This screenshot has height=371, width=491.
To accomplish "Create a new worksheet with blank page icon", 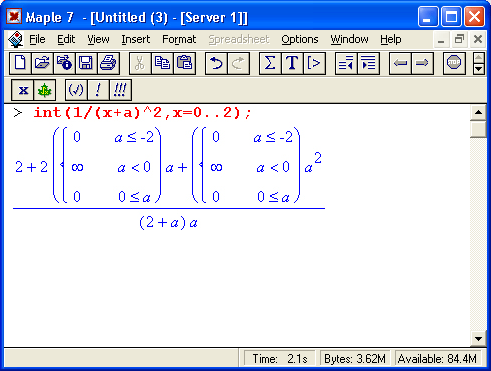I will click(20, 63).
